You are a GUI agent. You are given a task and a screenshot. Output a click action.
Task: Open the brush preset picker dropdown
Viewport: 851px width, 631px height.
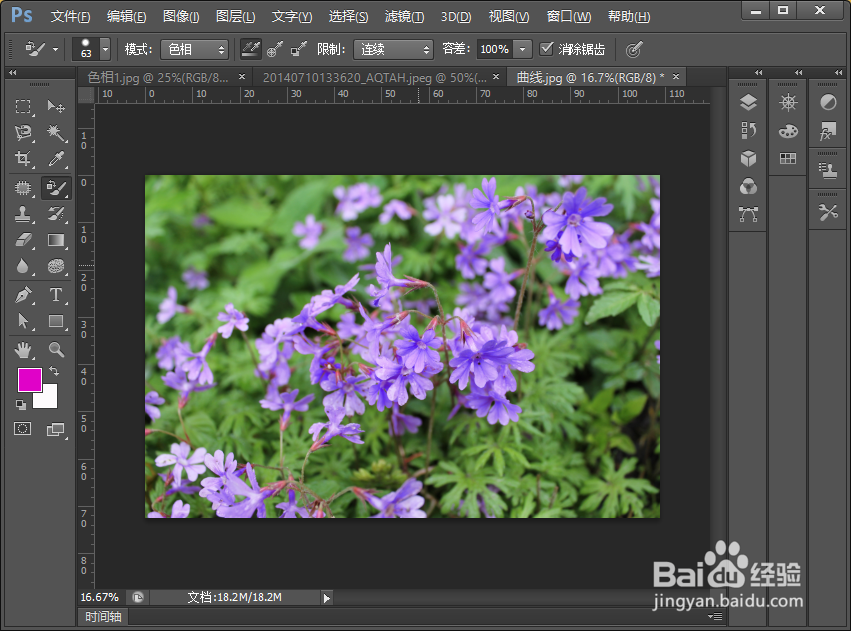(x=105, y=49)
